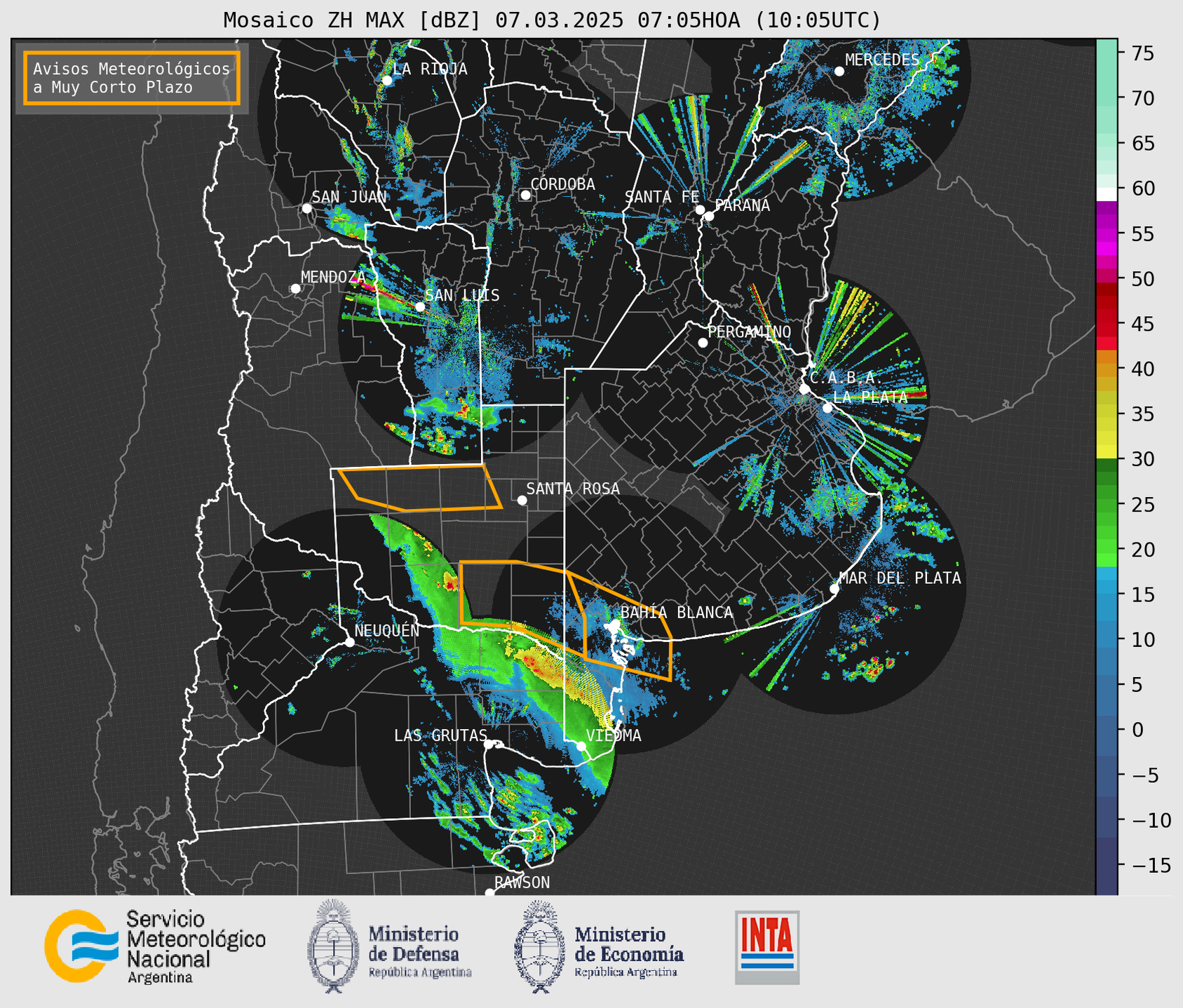The width and height of the screenshot is (1183, 1008).
Task: Click the LAS GRUTAS label text
Action: pos(440,735)
